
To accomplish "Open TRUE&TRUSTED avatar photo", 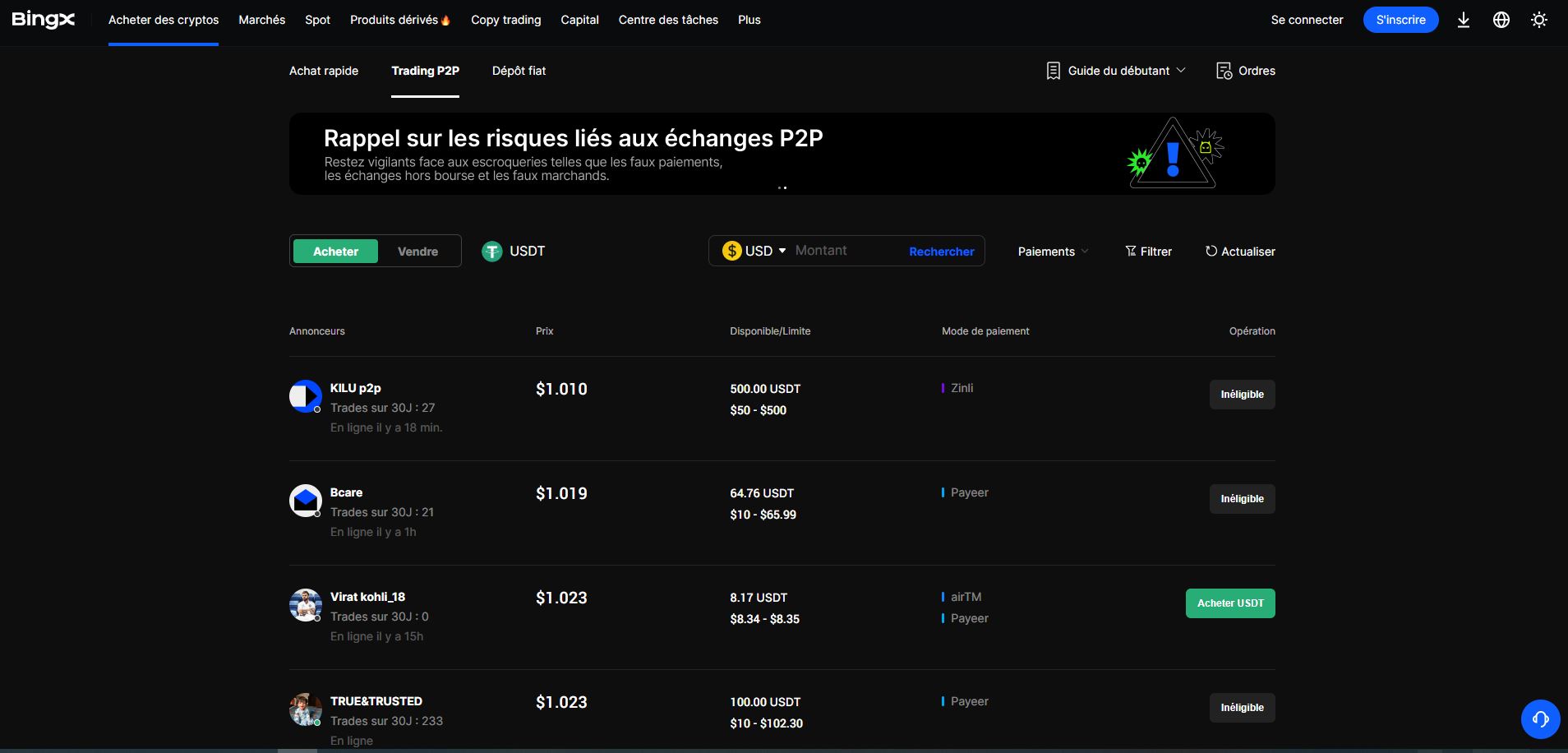I will [306, 709].
